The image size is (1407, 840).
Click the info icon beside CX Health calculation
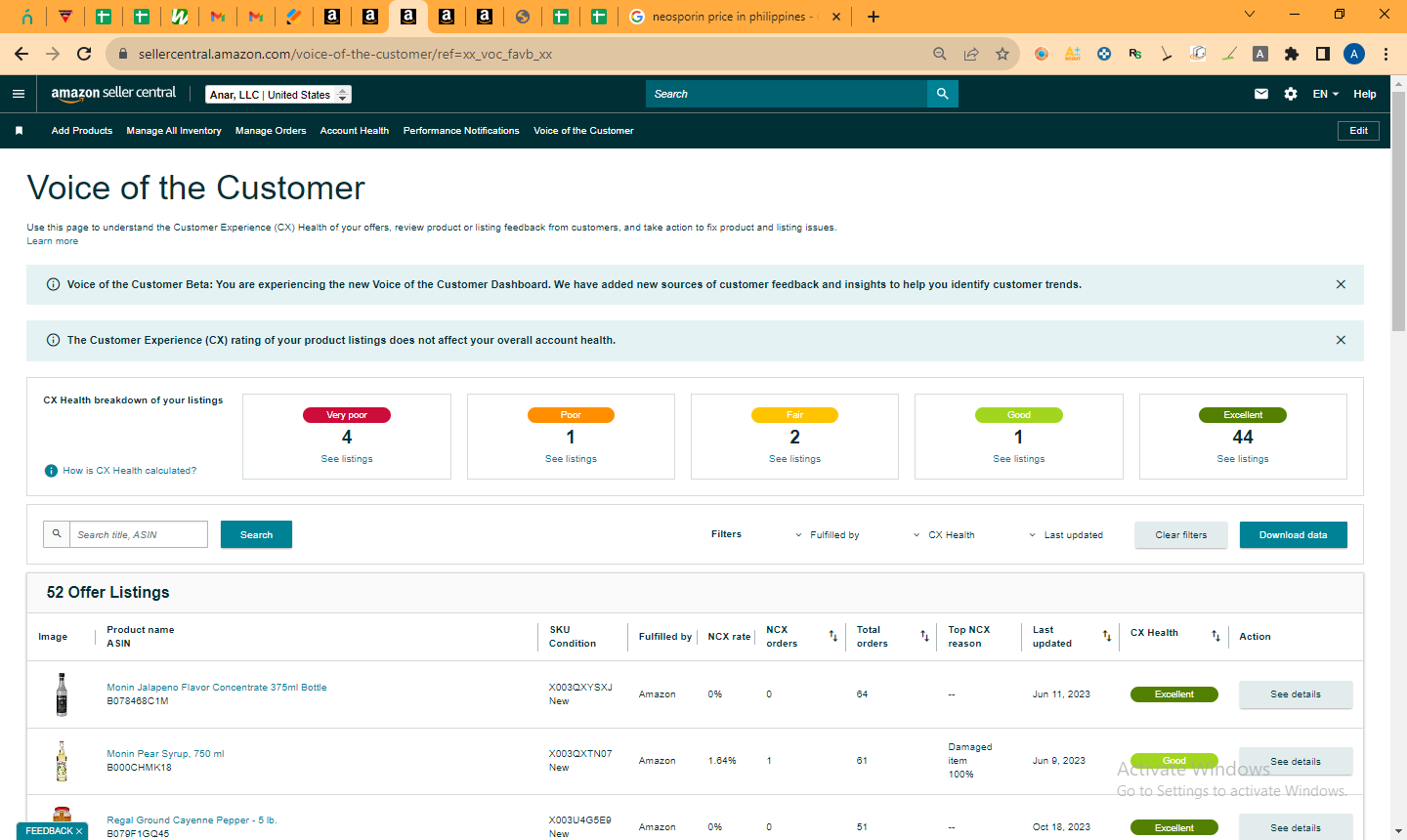tap(52, 471)
